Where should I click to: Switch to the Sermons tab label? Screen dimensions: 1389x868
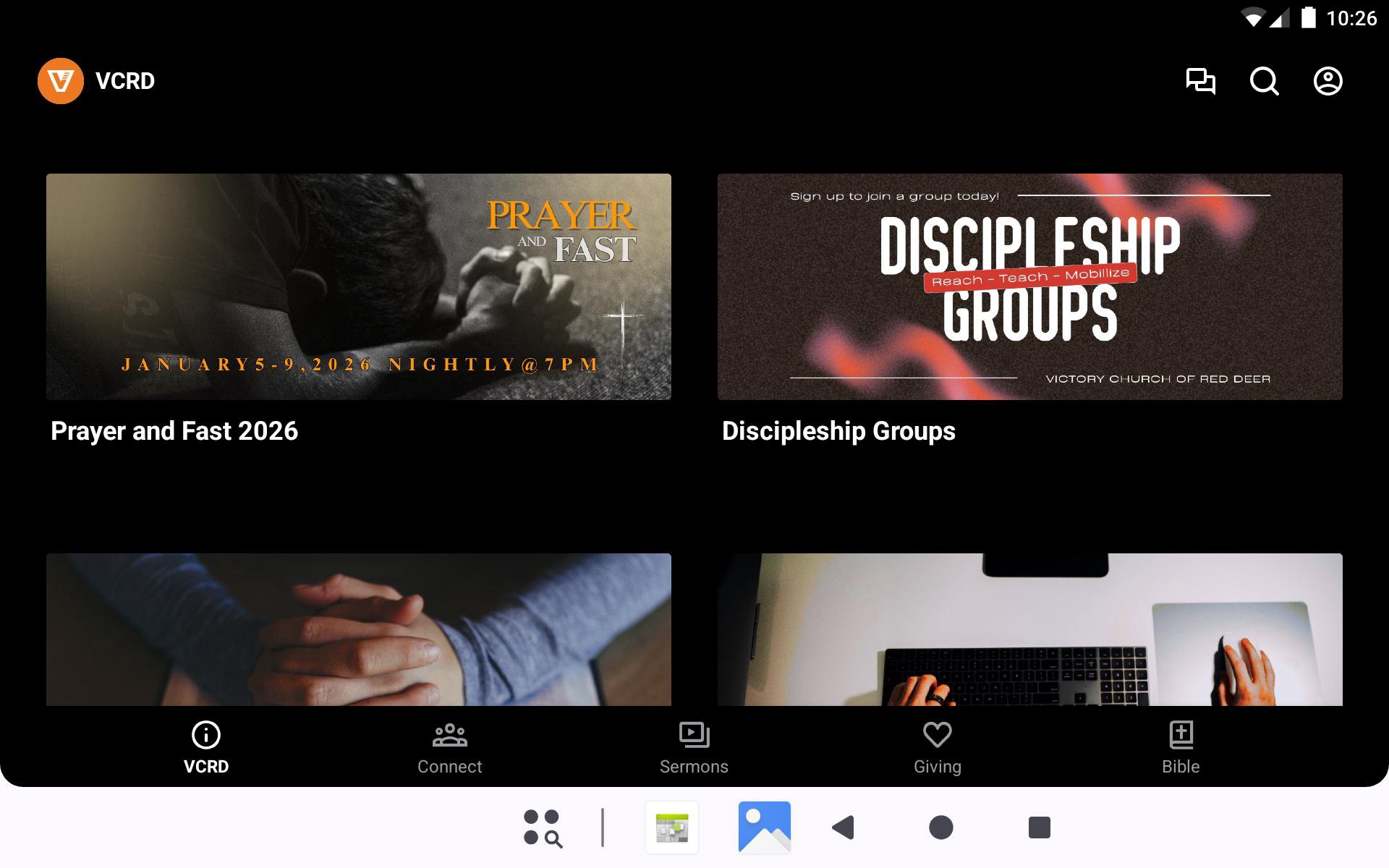click(x=694, y=767)
